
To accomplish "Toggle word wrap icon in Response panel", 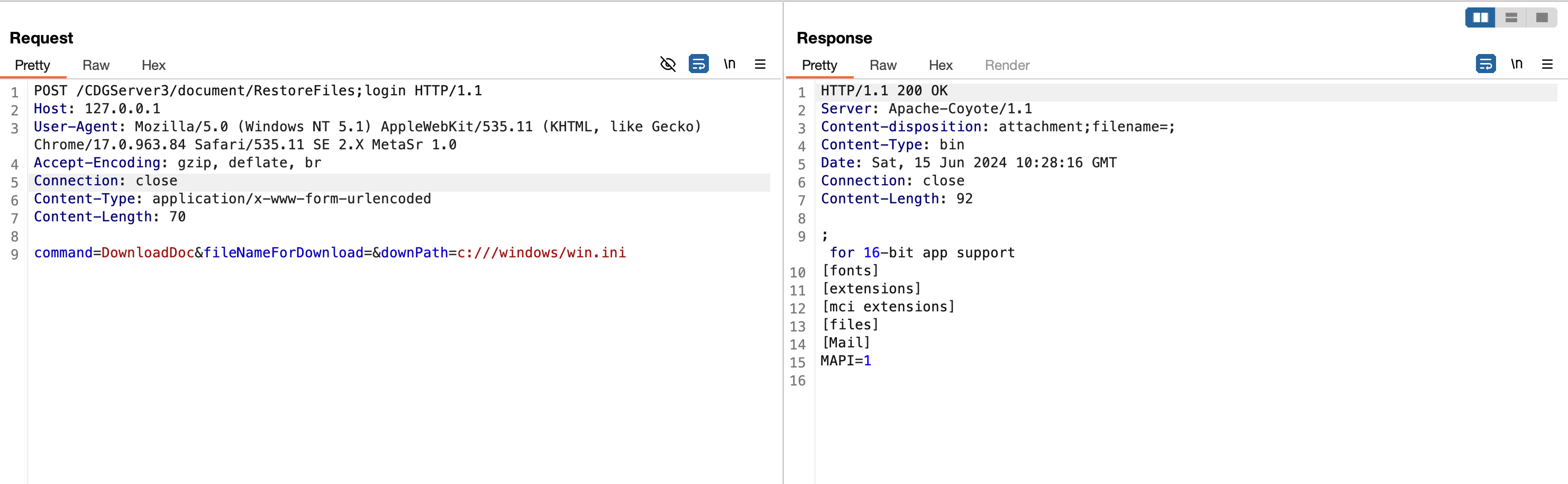I will point(1485,64).
